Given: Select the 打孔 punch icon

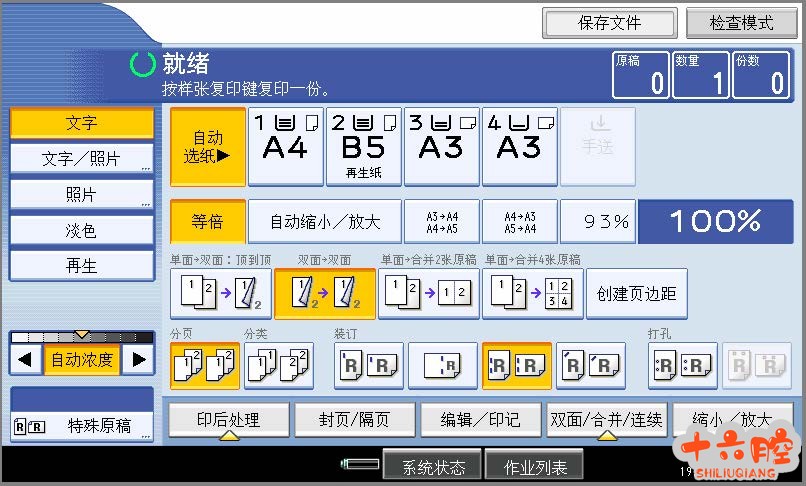Looking at the screenshot, I should (682, 365).
